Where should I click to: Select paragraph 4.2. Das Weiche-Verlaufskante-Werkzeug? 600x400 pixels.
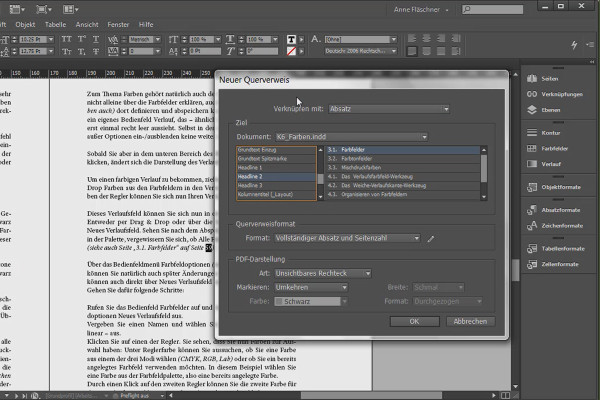click(403, 186)
